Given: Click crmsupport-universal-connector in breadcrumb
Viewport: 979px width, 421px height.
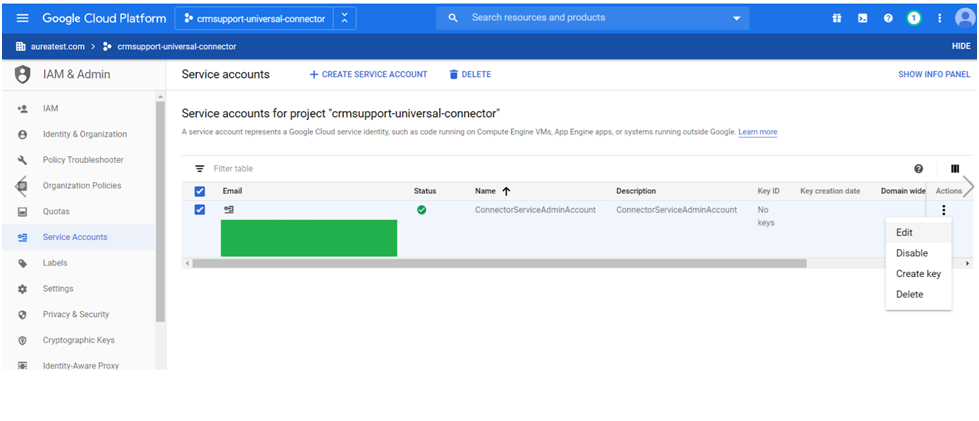Looking at the screenshot, I should (x=177, y=46).
